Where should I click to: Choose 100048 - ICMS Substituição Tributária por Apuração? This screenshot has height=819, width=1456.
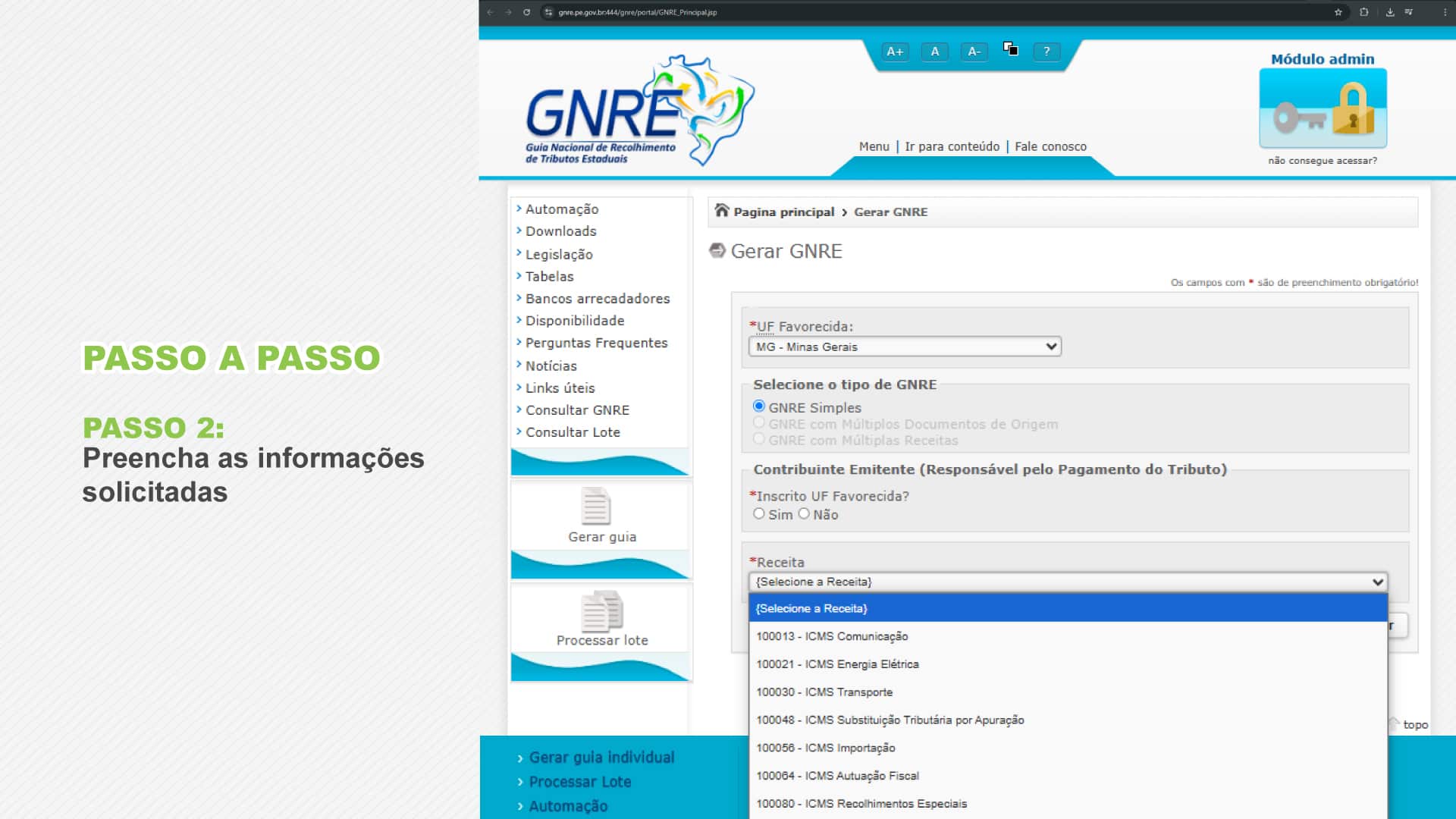click(x=1068, y=720)
